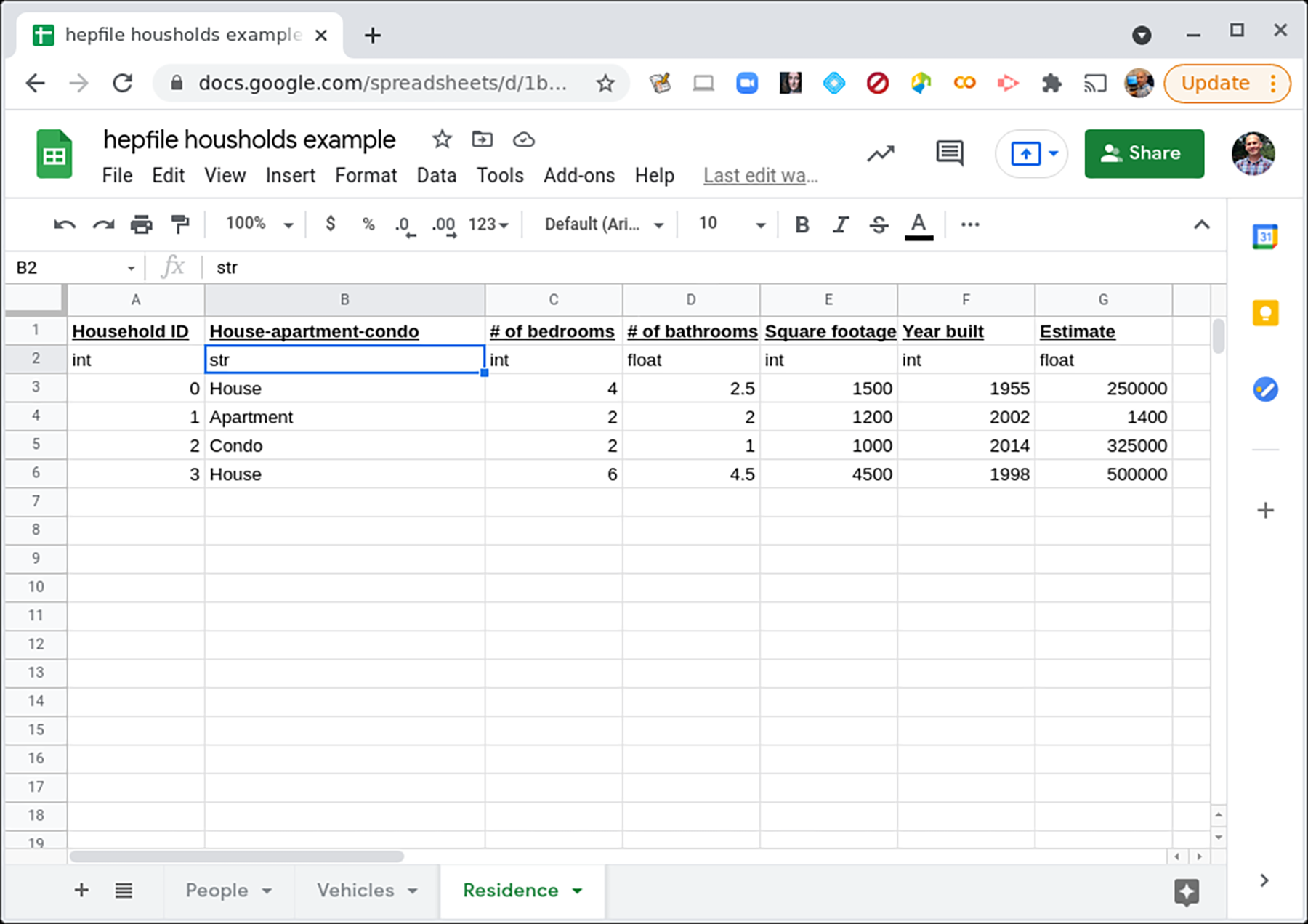Format as percent icon
Screen dimensions: 1308x924
368,224
